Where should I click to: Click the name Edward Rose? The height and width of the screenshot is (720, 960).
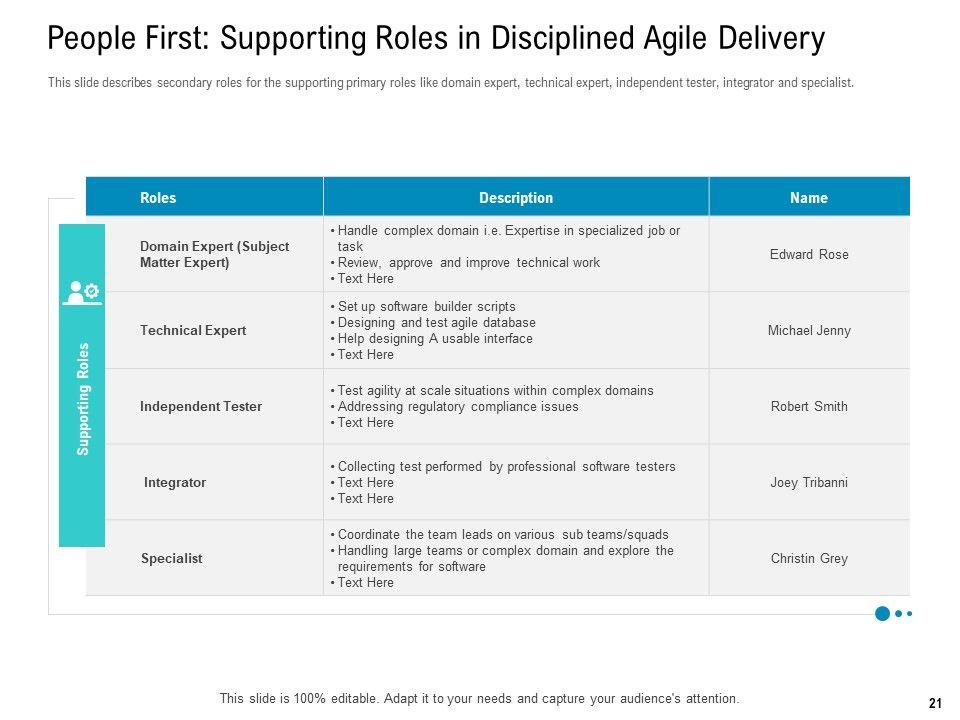tap(809, 255)
